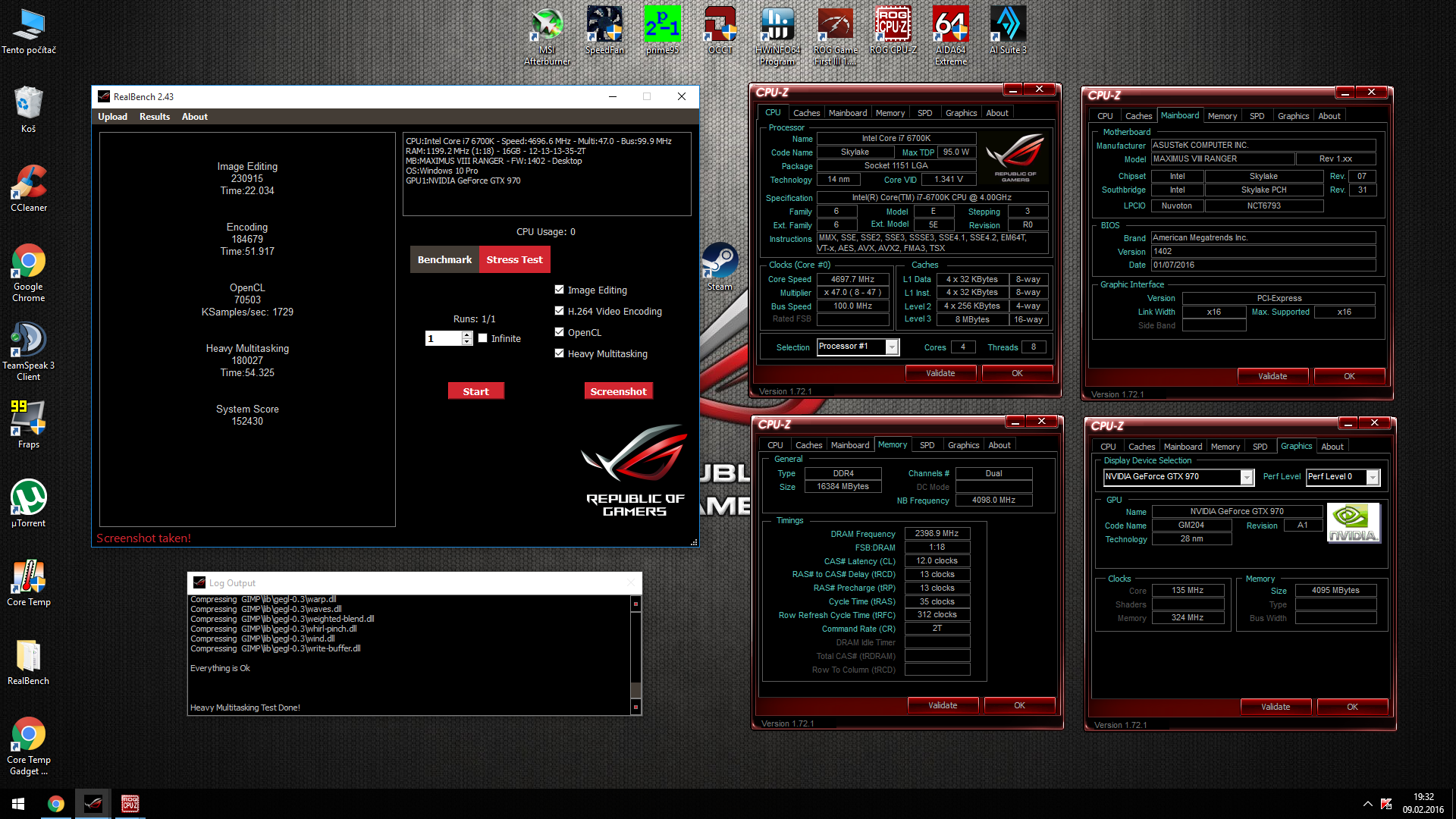The width and height of the screenshot is (1456, 819).
Task: Open the Perf Level 0 dropdown
Action: tap(1373, 477)
